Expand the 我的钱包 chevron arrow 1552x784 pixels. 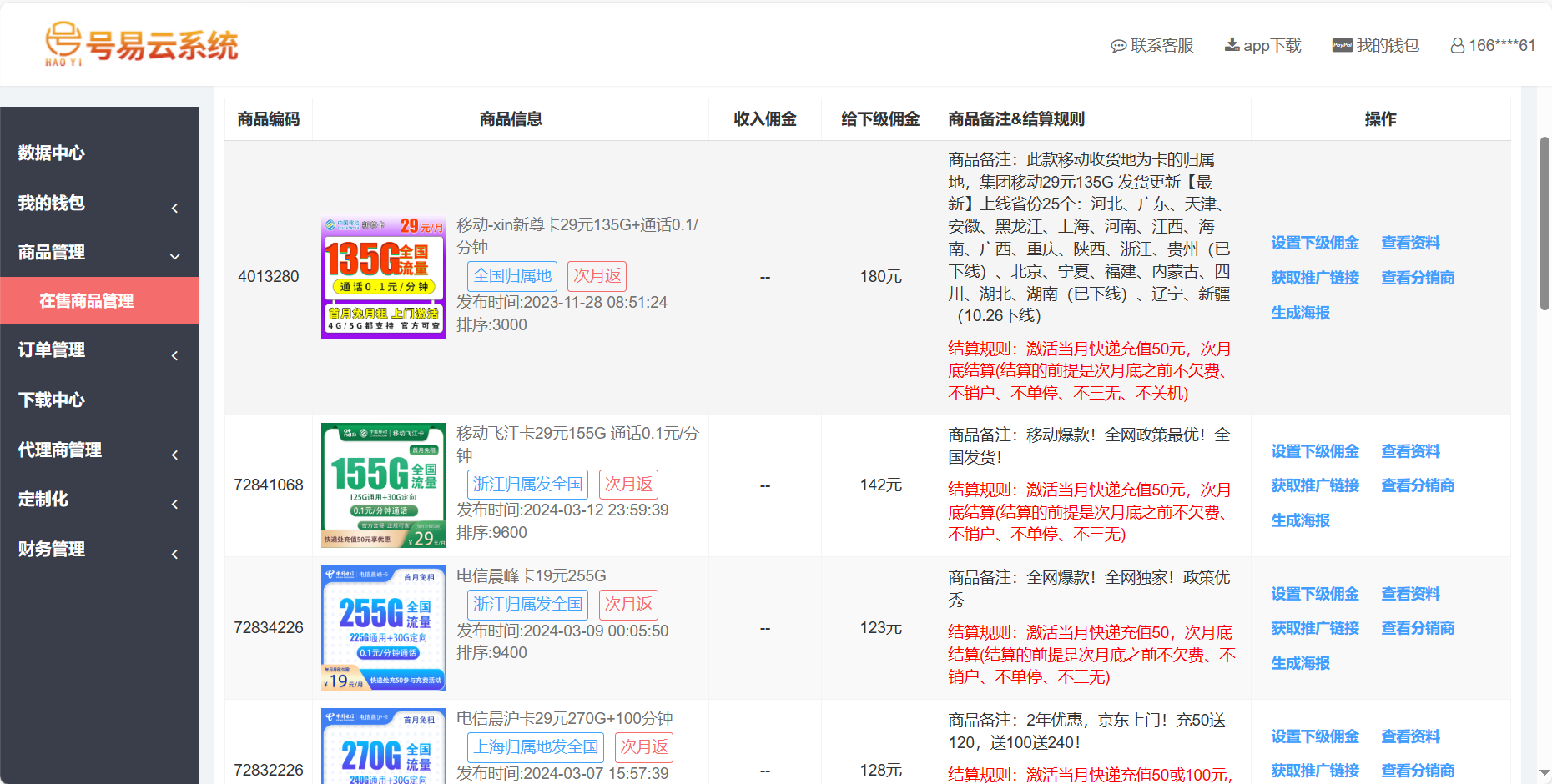point(175,208)
